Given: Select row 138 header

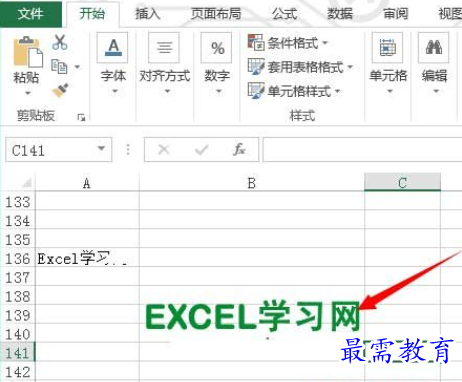Looking at the screenshot, I should point(18,296).
